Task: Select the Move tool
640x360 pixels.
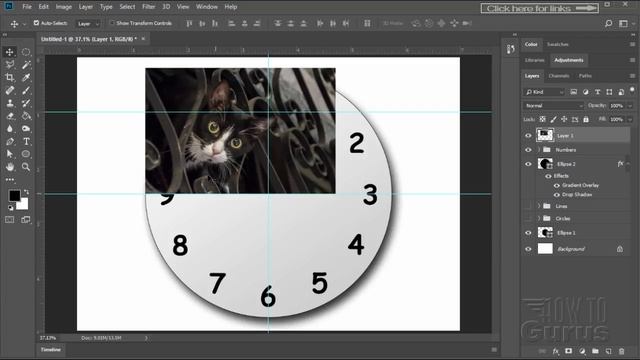Action: [x=9, y=52]
